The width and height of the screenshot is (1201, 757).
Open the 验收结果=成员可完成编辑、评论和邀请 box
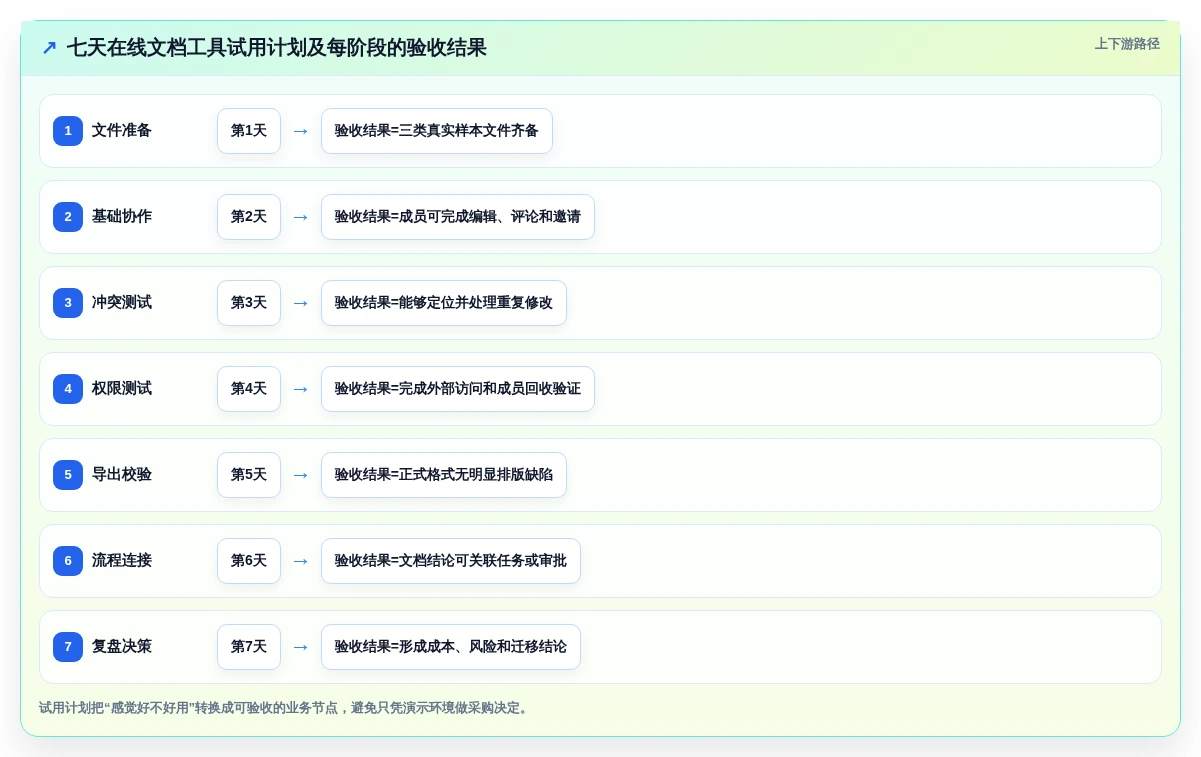458,217
